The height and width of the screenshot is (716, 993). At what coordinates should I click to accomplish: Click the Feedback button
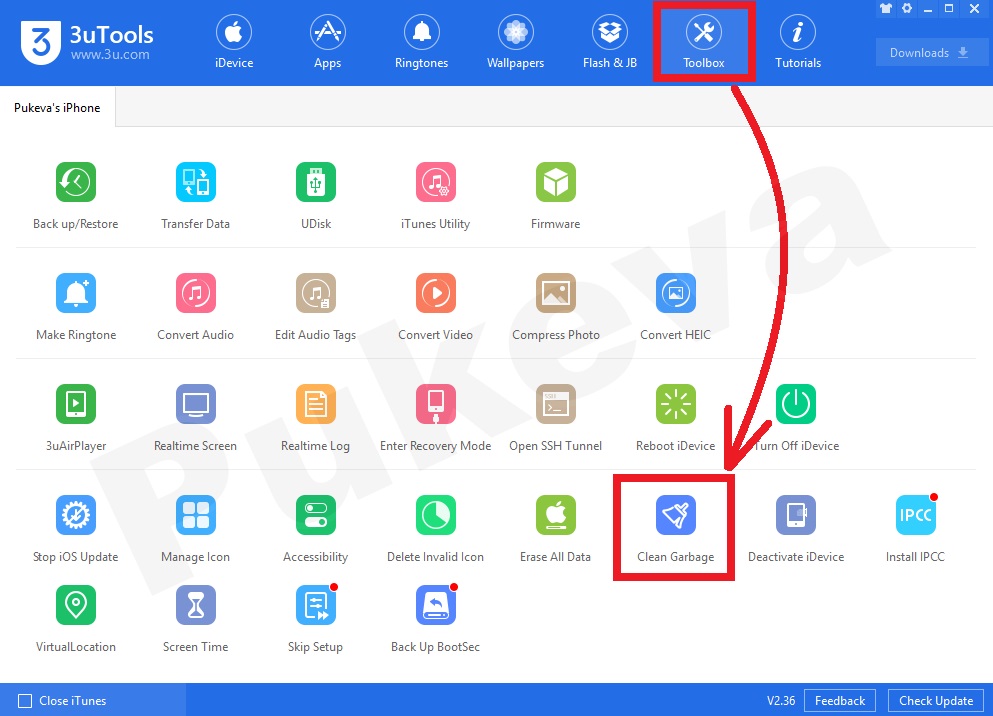[840, 701]
